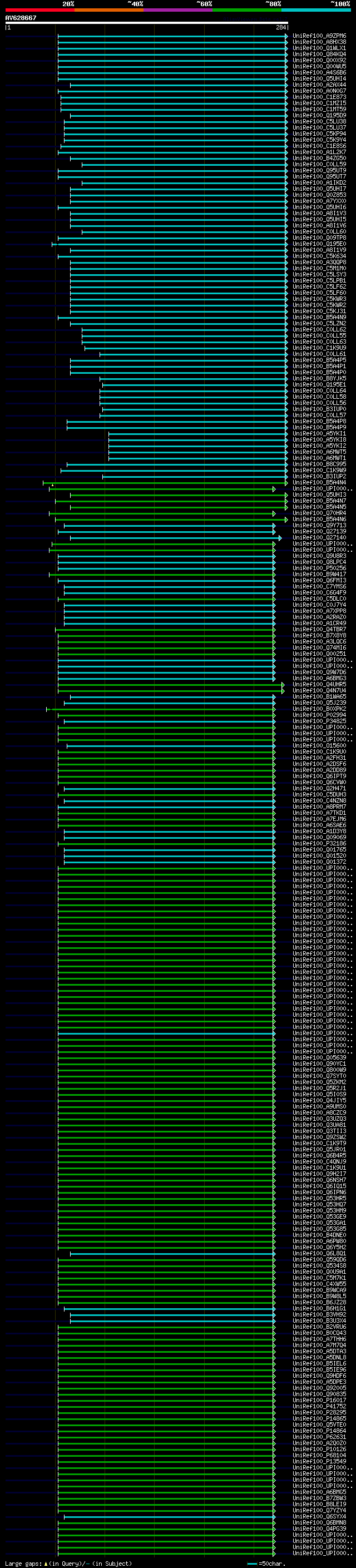Open hit UniRef100_A4S6B6
356x1568 pixels.
tap(319, 72)
